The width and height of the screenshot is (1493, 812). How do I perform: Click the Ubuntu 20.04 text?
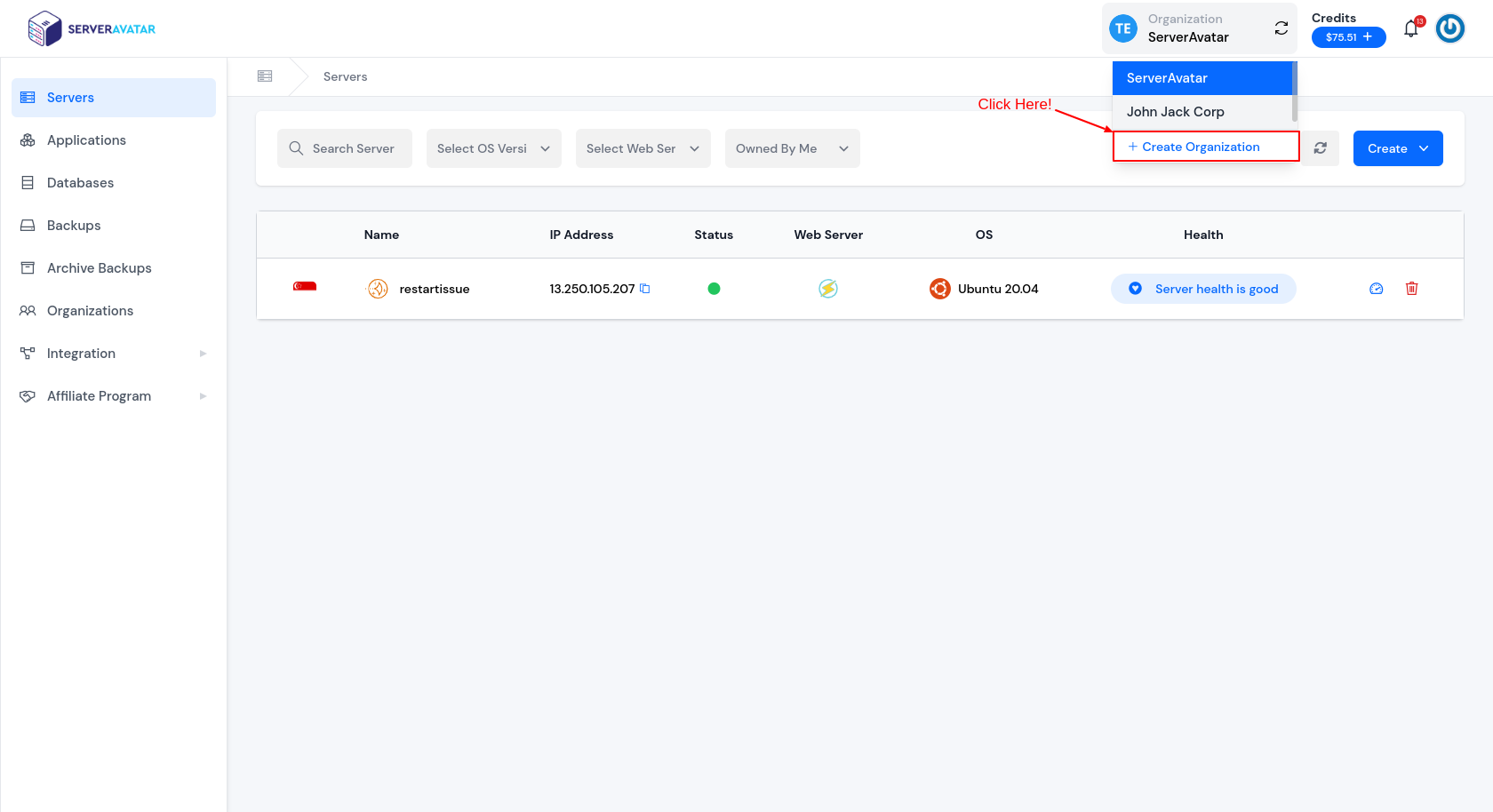pyautogui.click(x=998, y=289)
